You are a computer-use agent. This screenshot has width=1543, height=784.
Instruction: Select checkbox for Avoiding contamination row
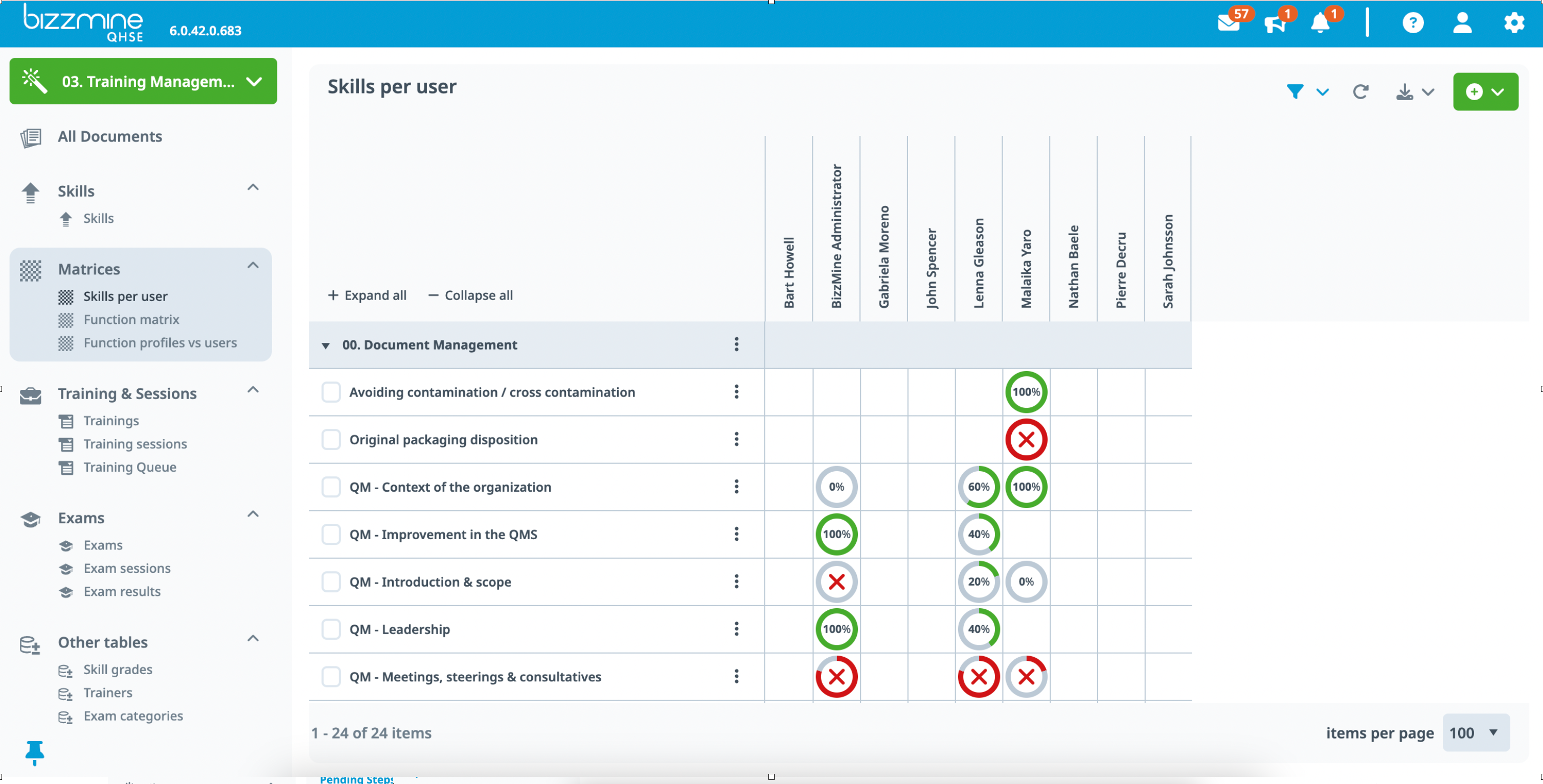pos(331,393)
